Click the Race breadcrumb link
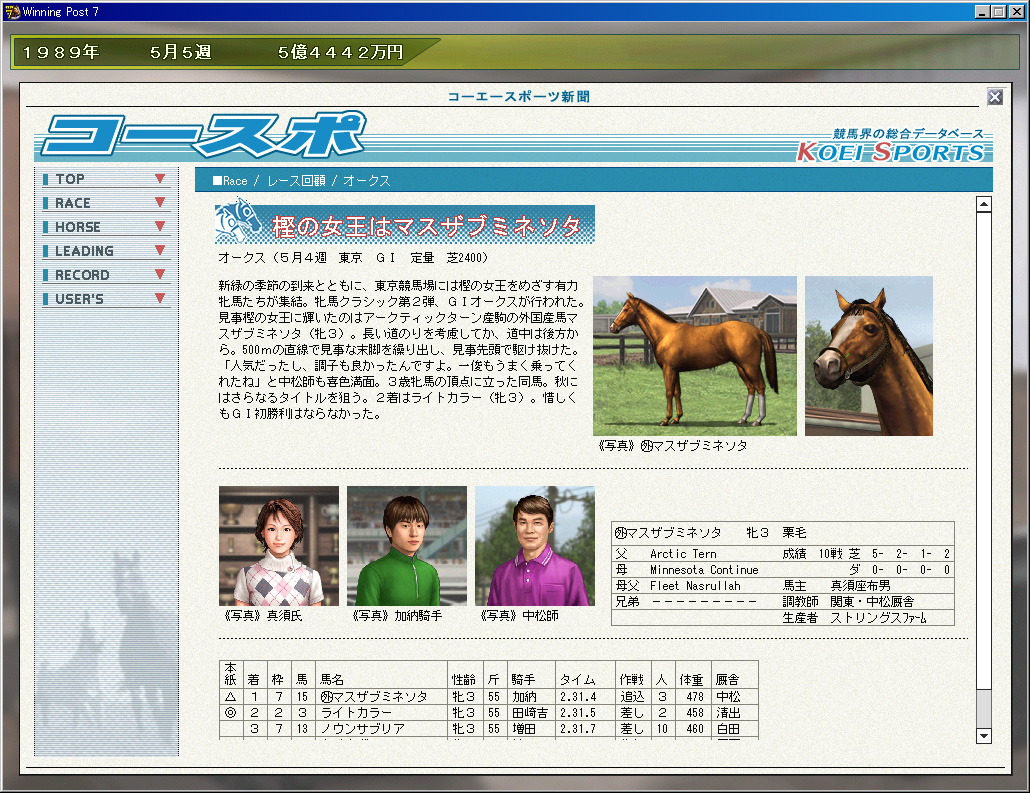The height and width of the screenshot is (793, 1030). (235, 181)
